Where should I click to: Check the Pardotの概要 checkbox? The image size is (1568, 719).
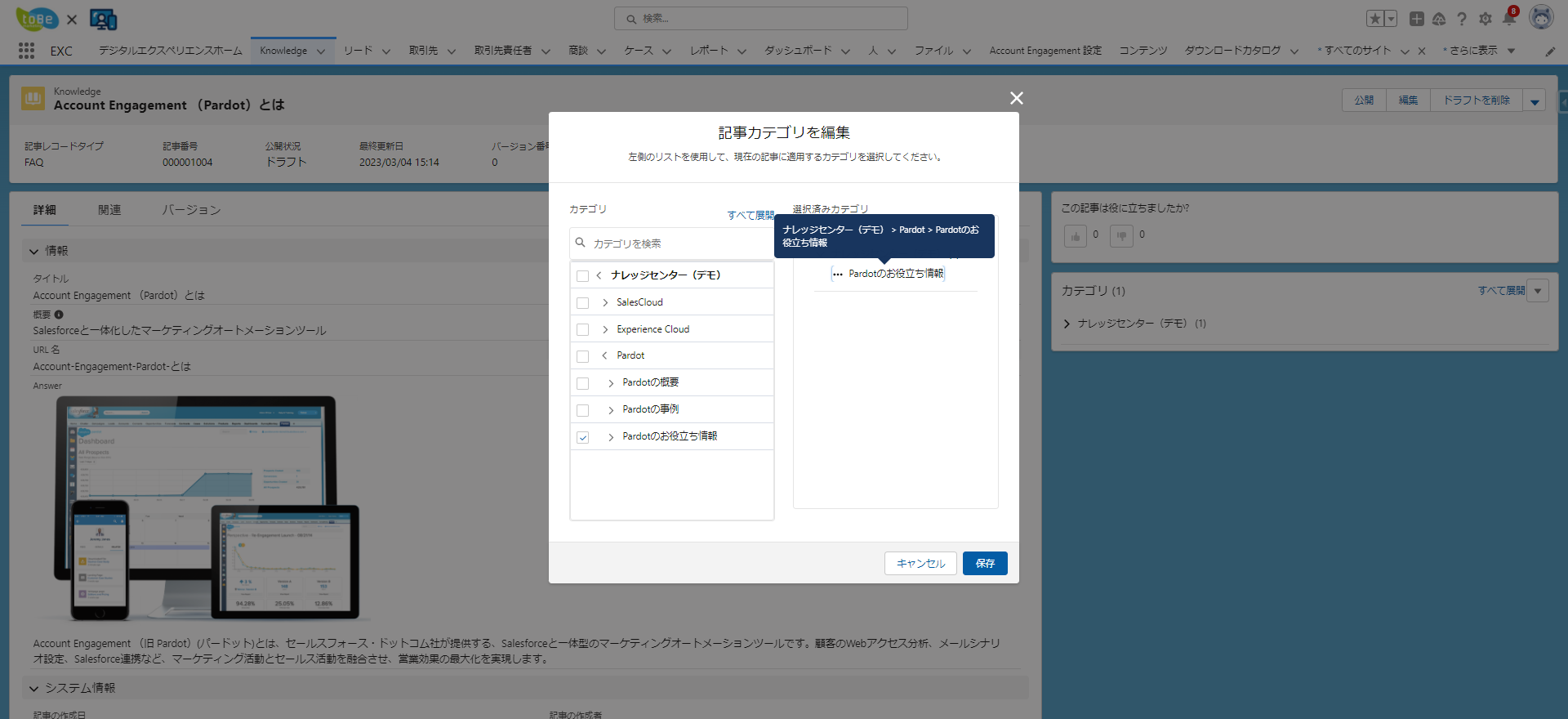tap(582, 384)
